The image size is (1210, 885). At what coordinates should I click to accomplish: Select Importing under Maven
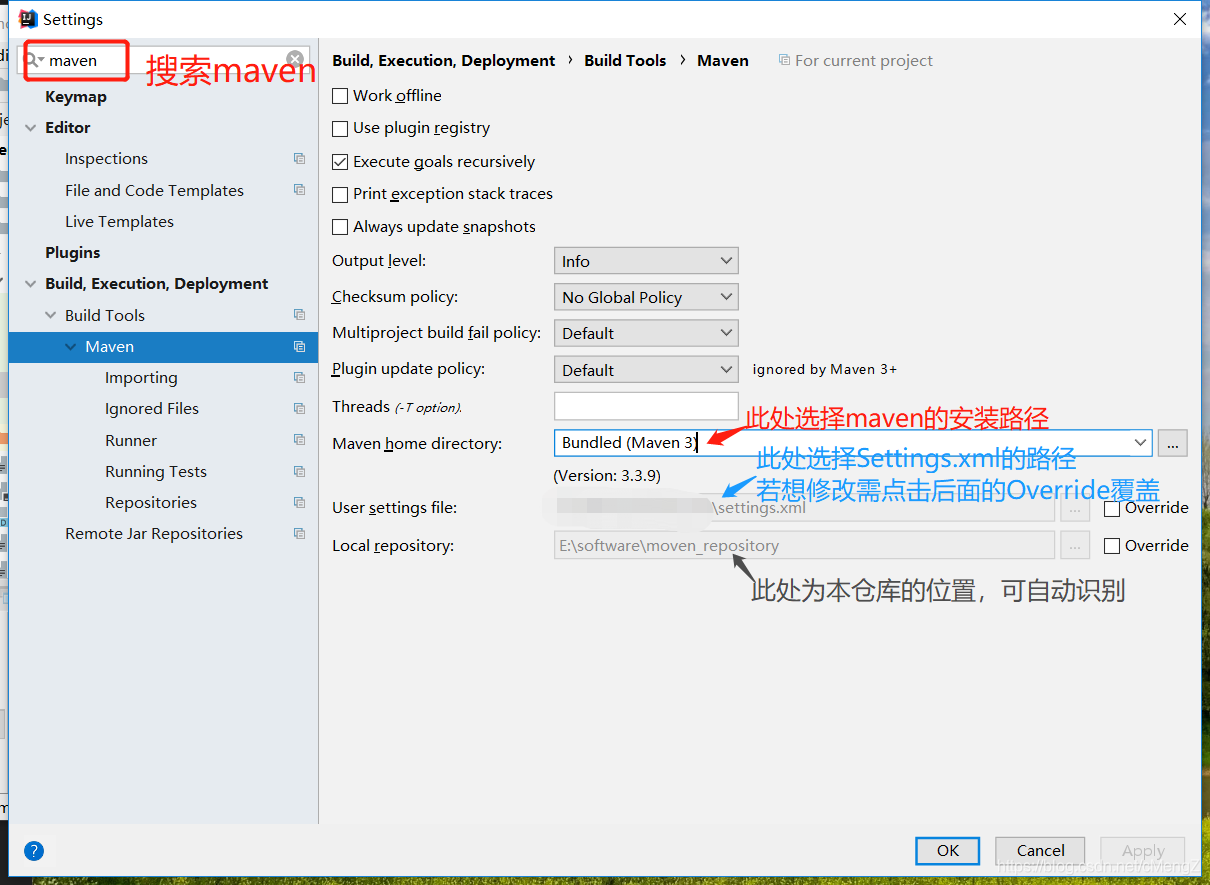141,378
